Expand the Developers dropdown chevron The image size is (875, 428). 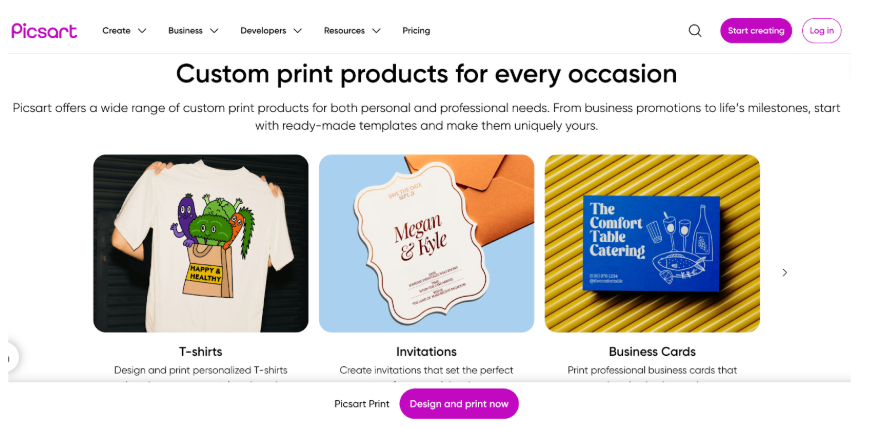[x=297, y=31]
